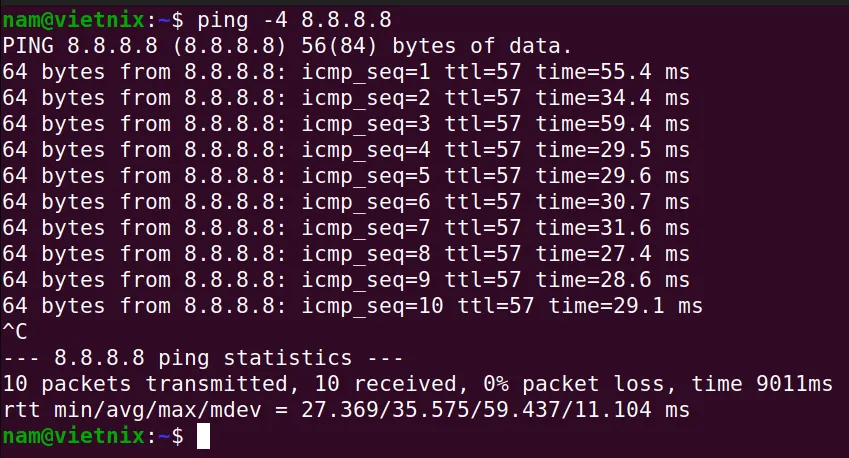Image resolution: width=849 pixels, height=458 pixels.
Task: Click the 'nam@vietnix' prompt on the first line
Action: (74, 20)
